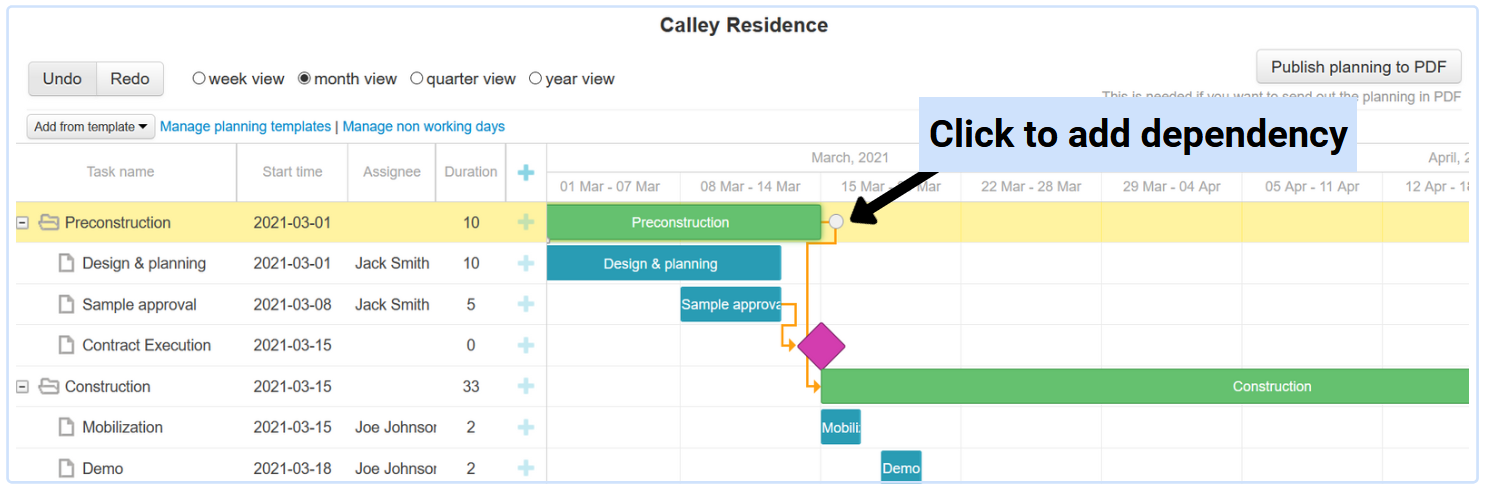This screenshot has height=488, width=1485.
Task: Click the plus icon on the Sample approval row
Action: point(526,304)
